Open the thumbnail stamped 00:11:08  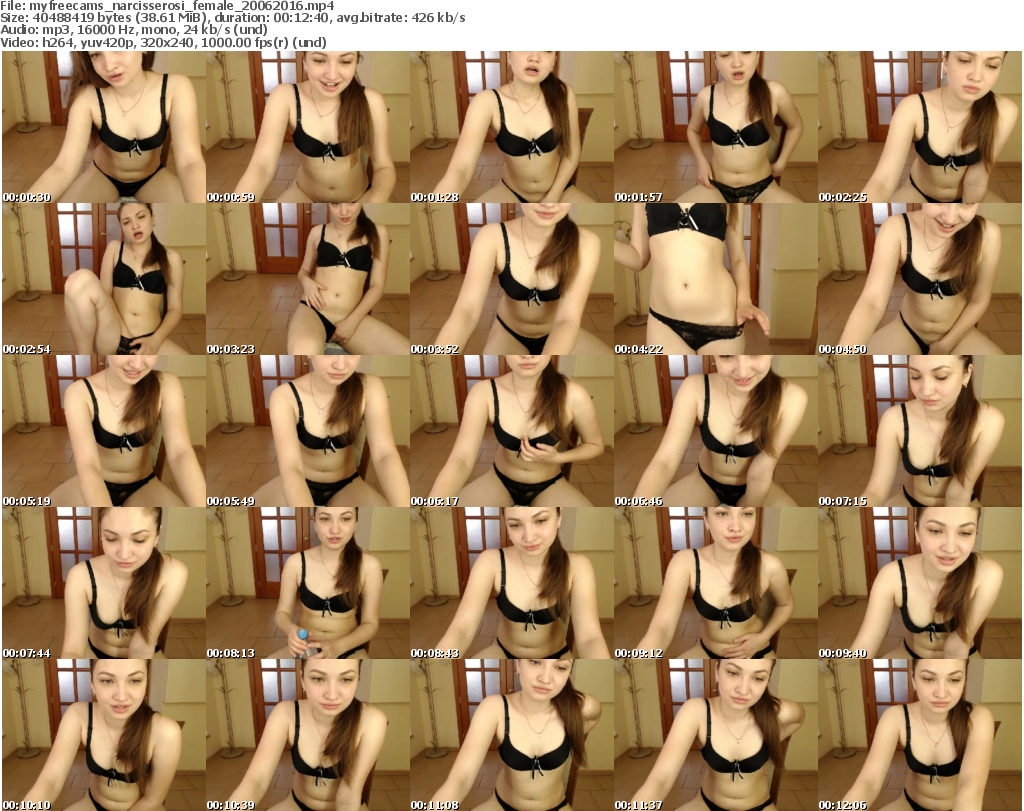(512, 735)
